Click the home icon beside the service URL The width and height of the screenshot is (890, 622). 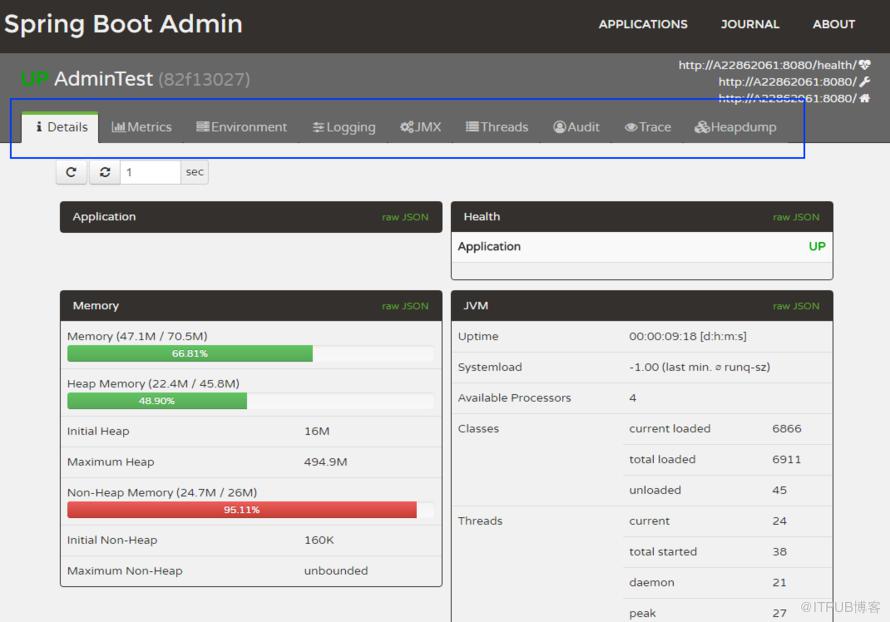pos(864,98)
